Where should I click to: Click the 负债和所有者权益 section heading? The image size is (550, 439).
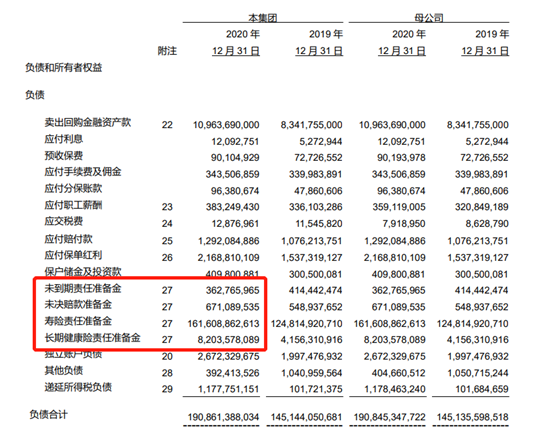pos(63,68)
